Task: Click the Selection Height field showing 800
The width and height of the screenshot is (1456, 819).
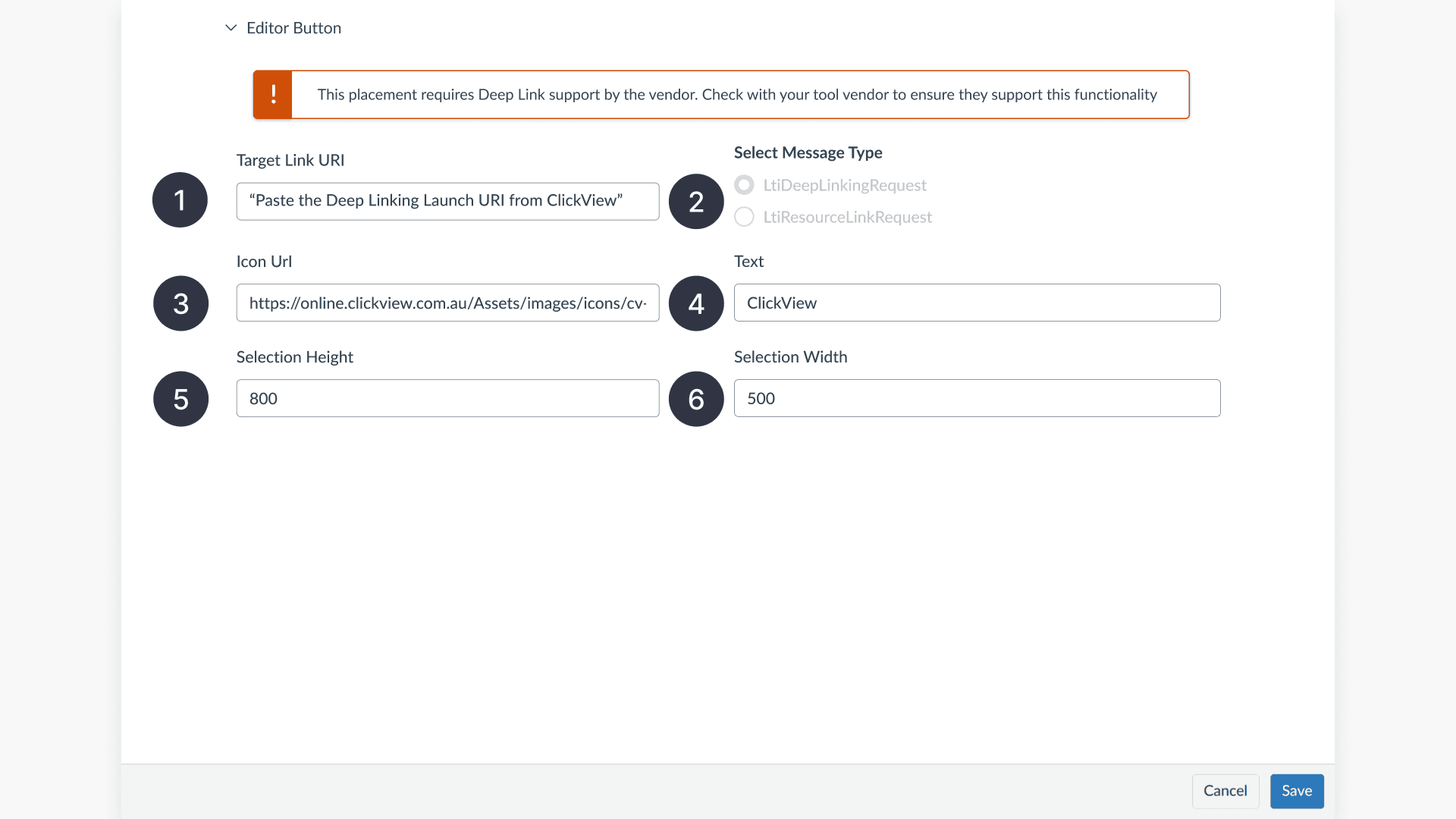Action: [x=447, y=398]
